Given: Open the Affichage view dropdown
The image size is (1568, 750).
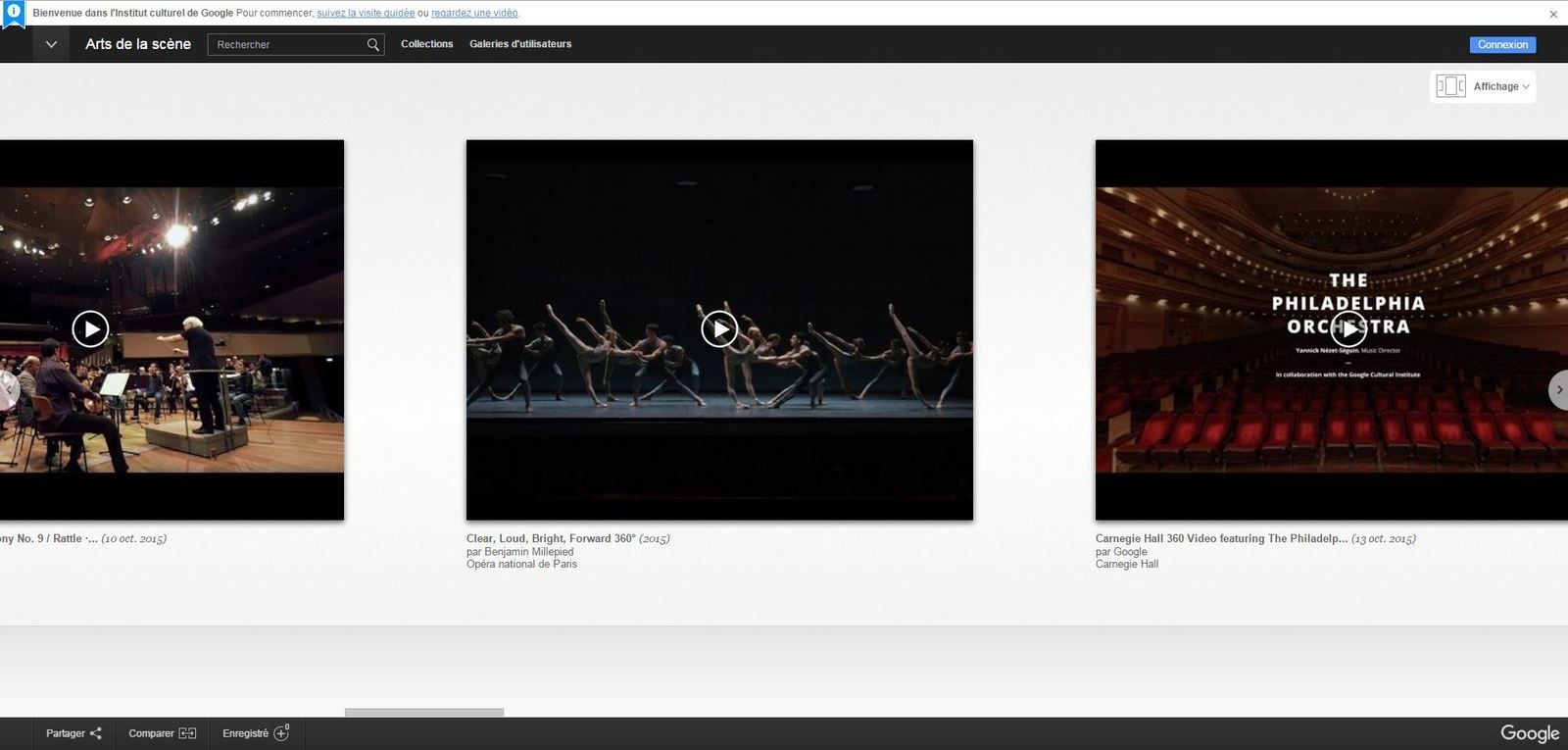Looking at the screenshot, I should (1501, 86).
